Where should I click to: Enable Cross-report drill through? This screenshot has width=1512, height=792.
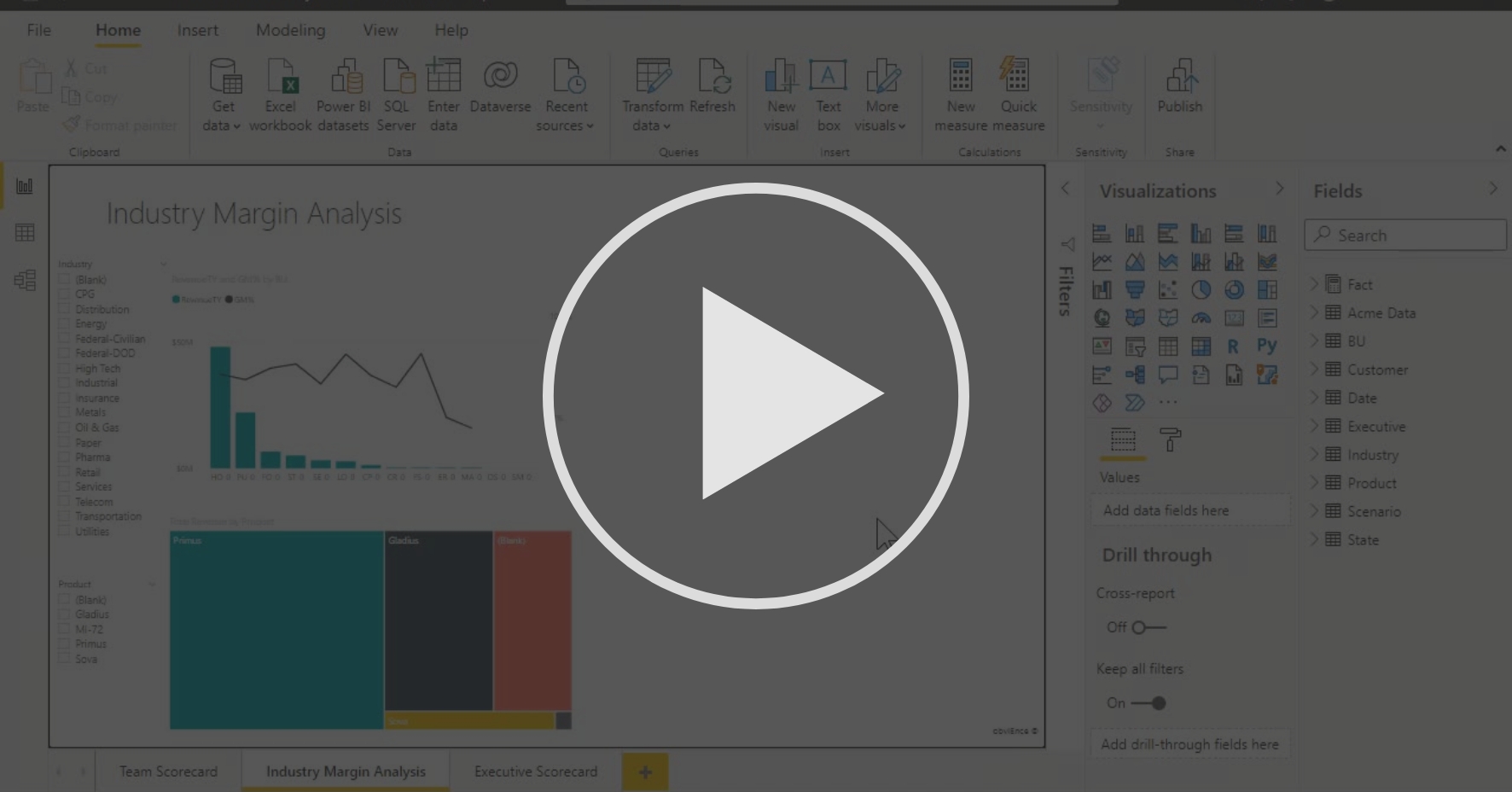pyautogui.click(x=1139, y=627)
